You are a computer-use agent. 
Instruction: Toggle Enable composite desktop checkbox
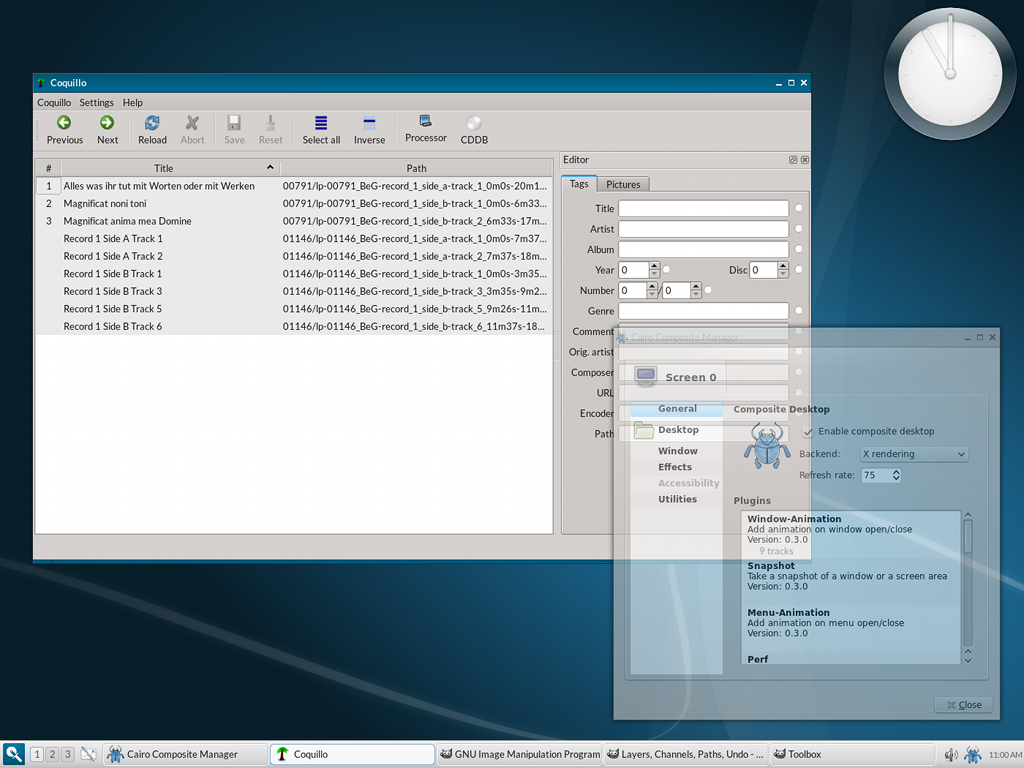pos(808,432)
